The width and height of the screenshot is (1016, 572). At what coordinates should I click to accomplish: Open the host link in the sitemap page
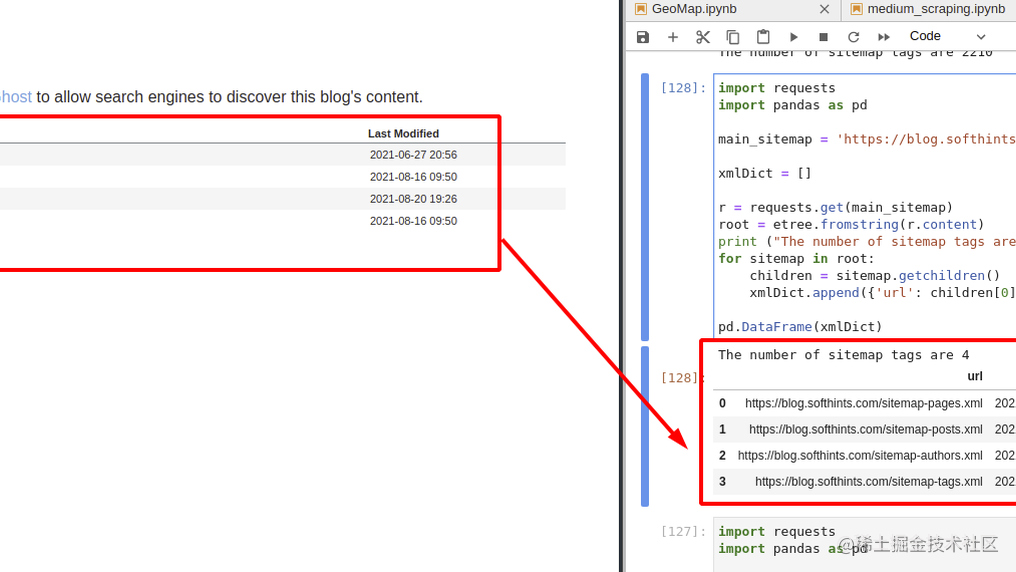tap(16, 97)
